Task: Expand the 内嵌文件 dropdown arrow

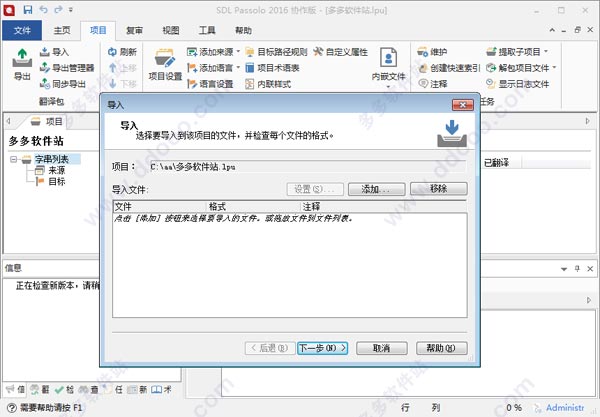Action: coord(388,86)
